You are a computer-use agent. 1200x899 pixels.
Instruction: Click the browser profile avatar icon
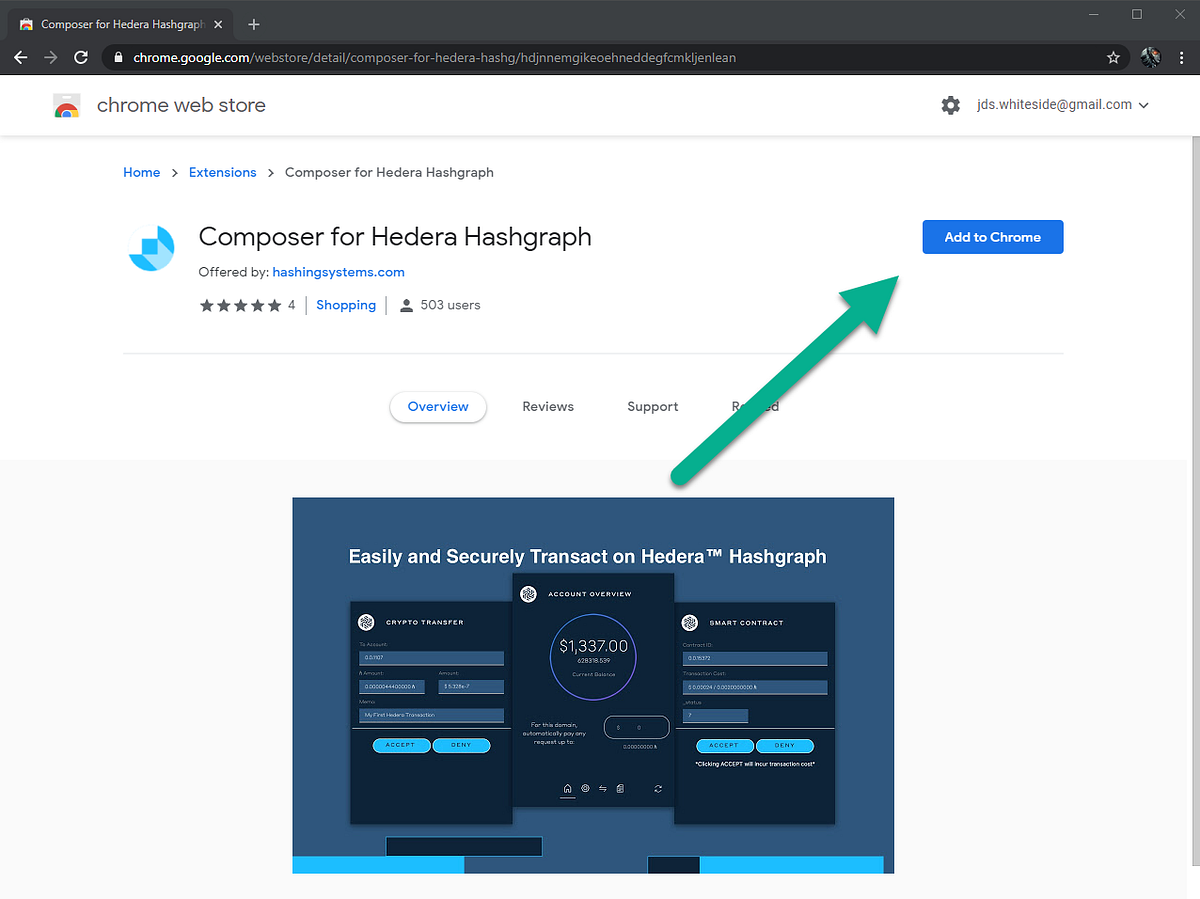pos(1150,57)
